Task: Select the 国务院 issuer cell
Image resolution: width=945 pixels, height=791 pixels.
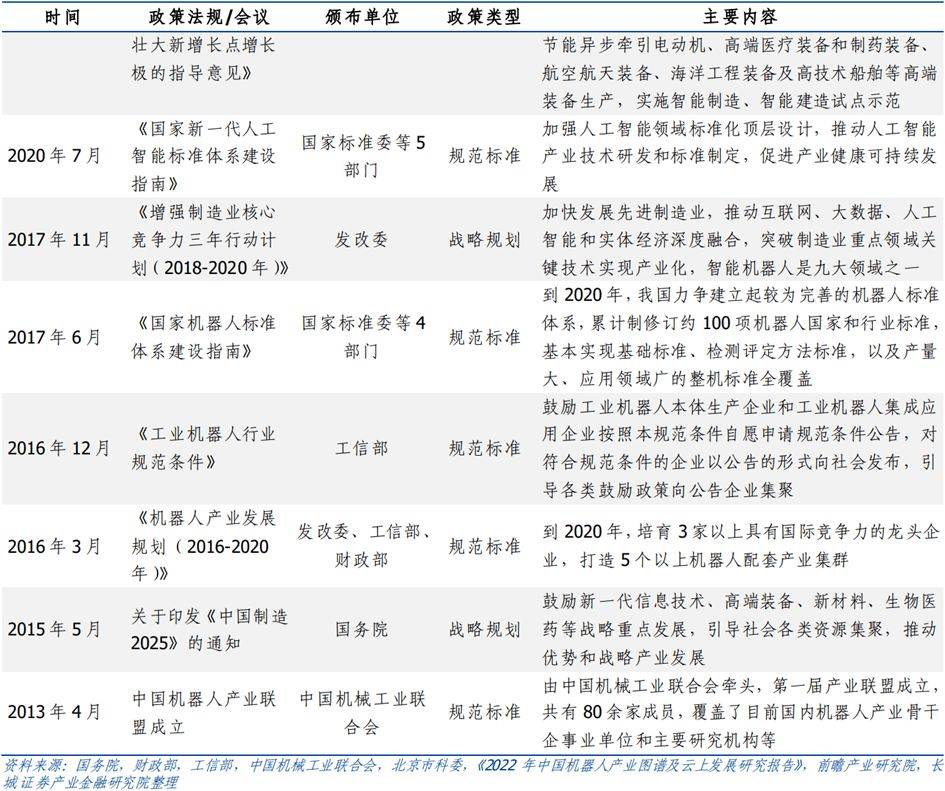Action: [361, 630]
